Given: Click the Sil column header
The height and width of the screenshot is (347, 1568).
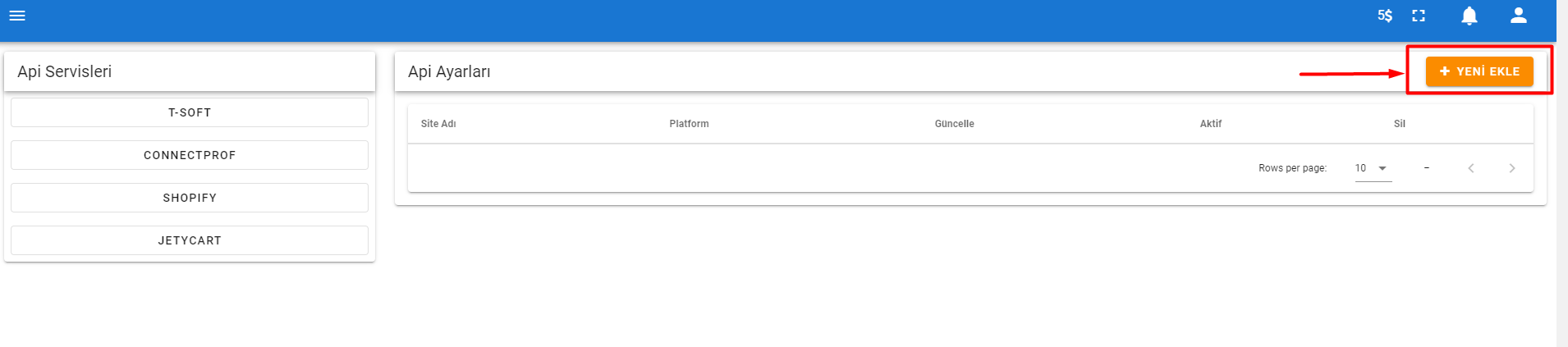Looking at the screenshot, I should click(1400, 124).
